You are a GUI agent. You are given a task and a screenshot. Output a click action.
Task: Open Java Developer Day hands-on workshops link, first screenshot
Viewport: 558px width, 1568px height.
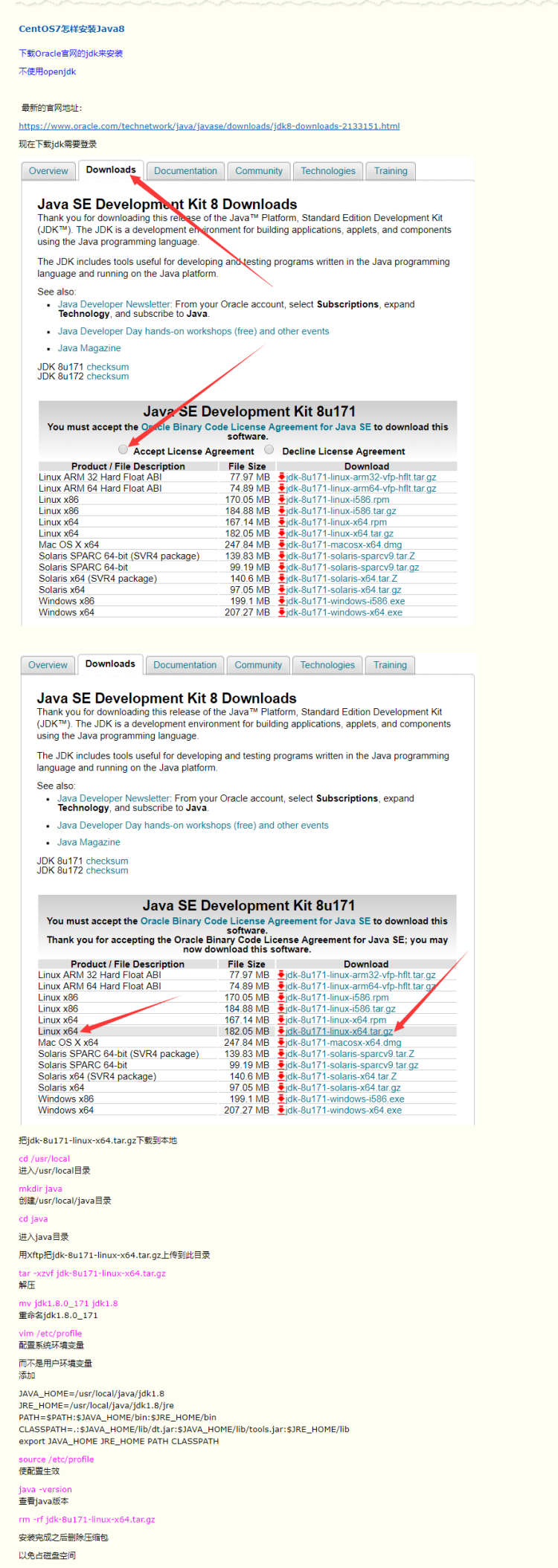click(x=193, y=332)
